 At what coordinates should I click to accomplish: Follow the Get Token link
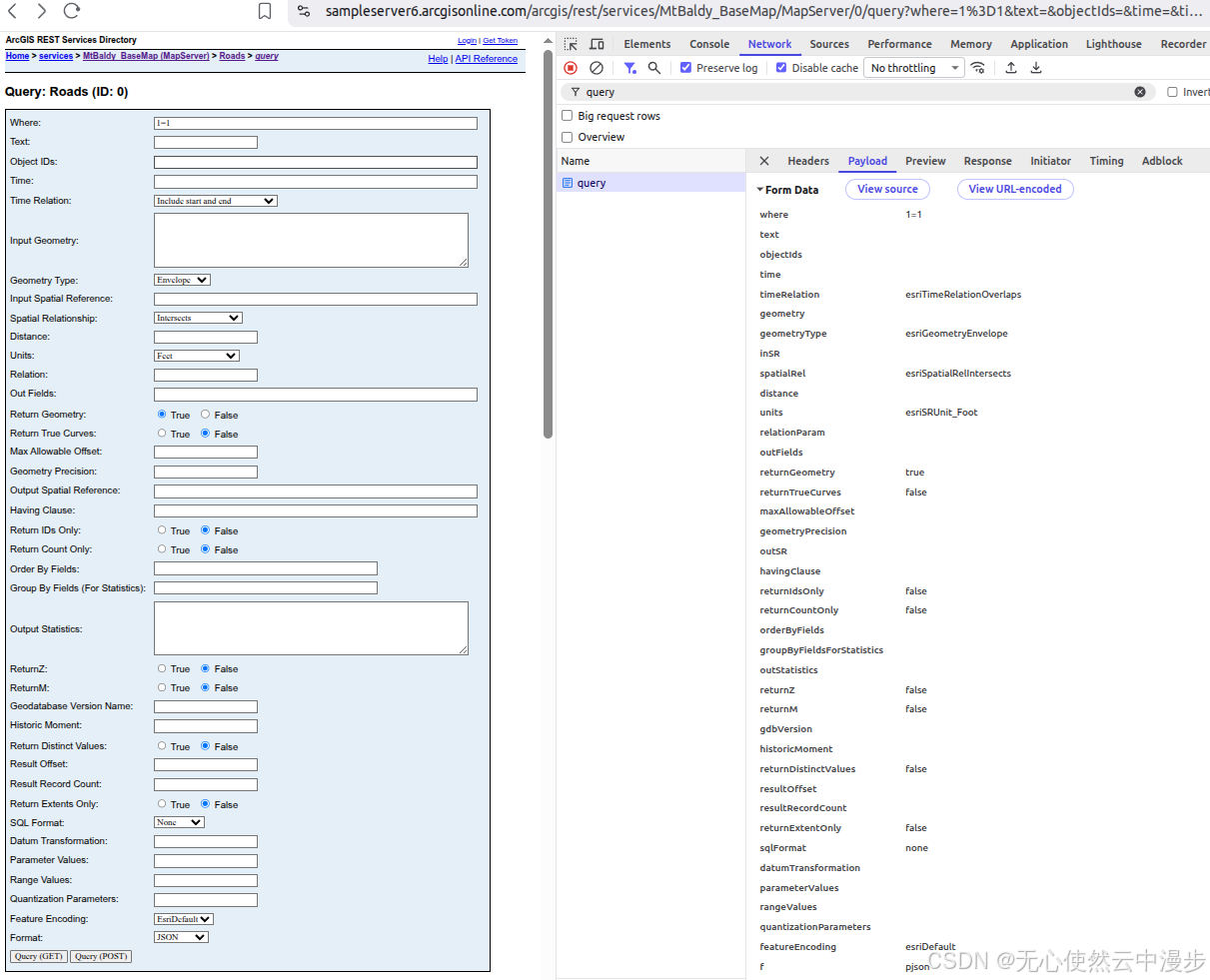click(x=501, y=41)
